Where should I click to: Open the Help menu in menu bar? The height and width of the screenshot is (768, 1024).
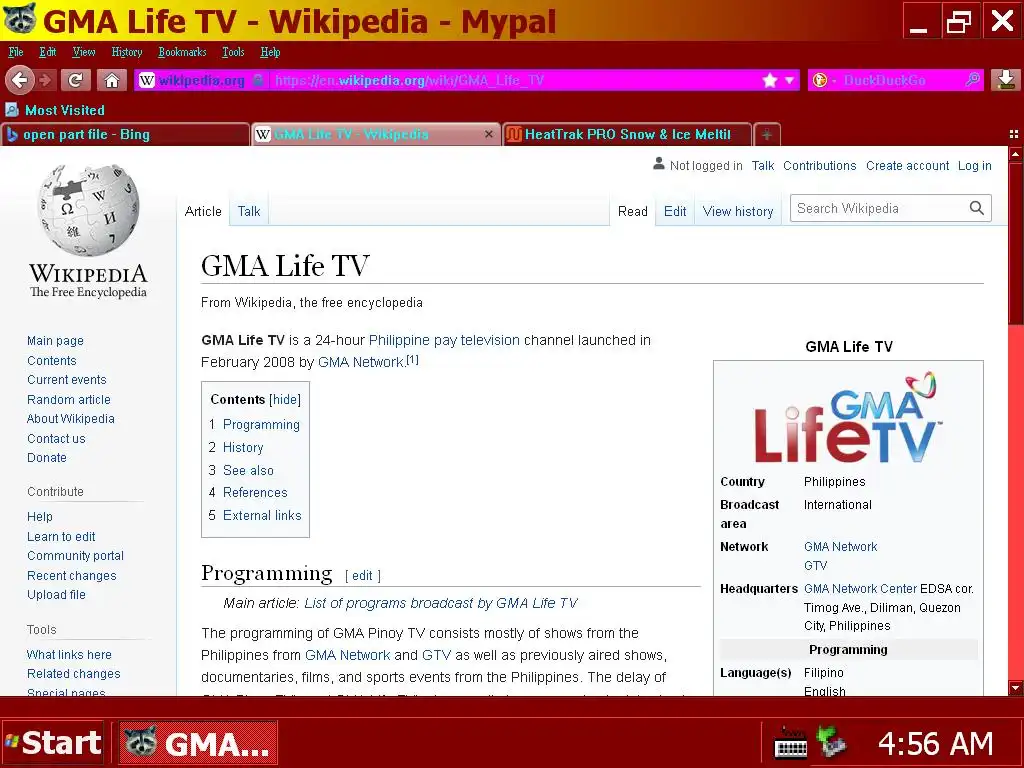[x=270, y=52]
